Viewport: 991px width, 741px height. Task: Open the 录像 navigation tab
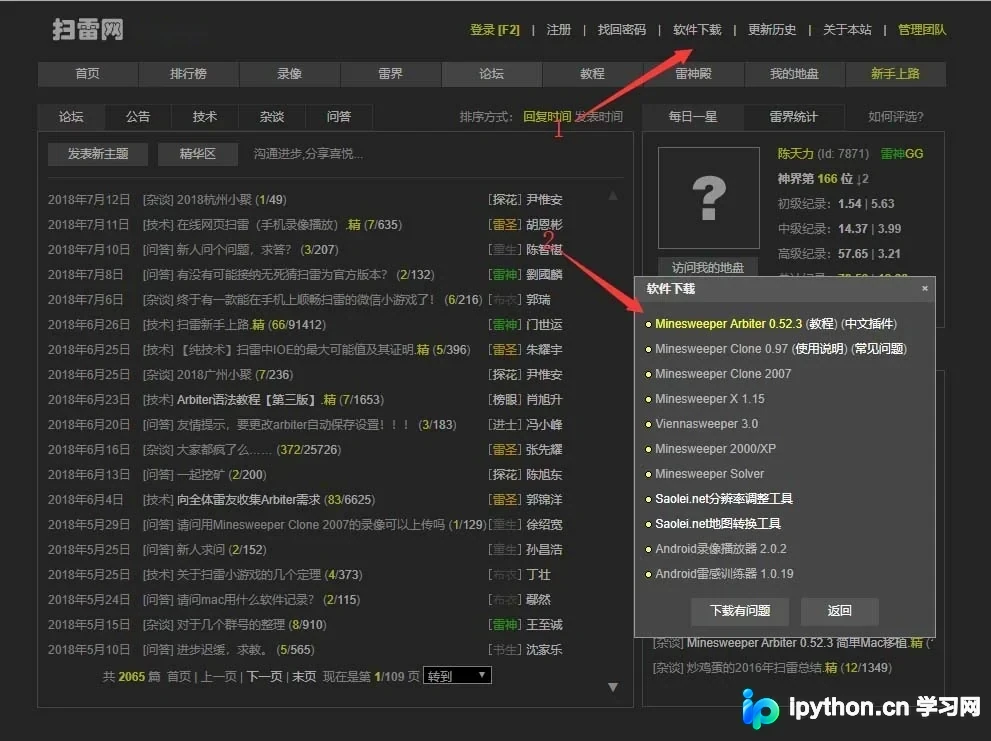point(289,74)
